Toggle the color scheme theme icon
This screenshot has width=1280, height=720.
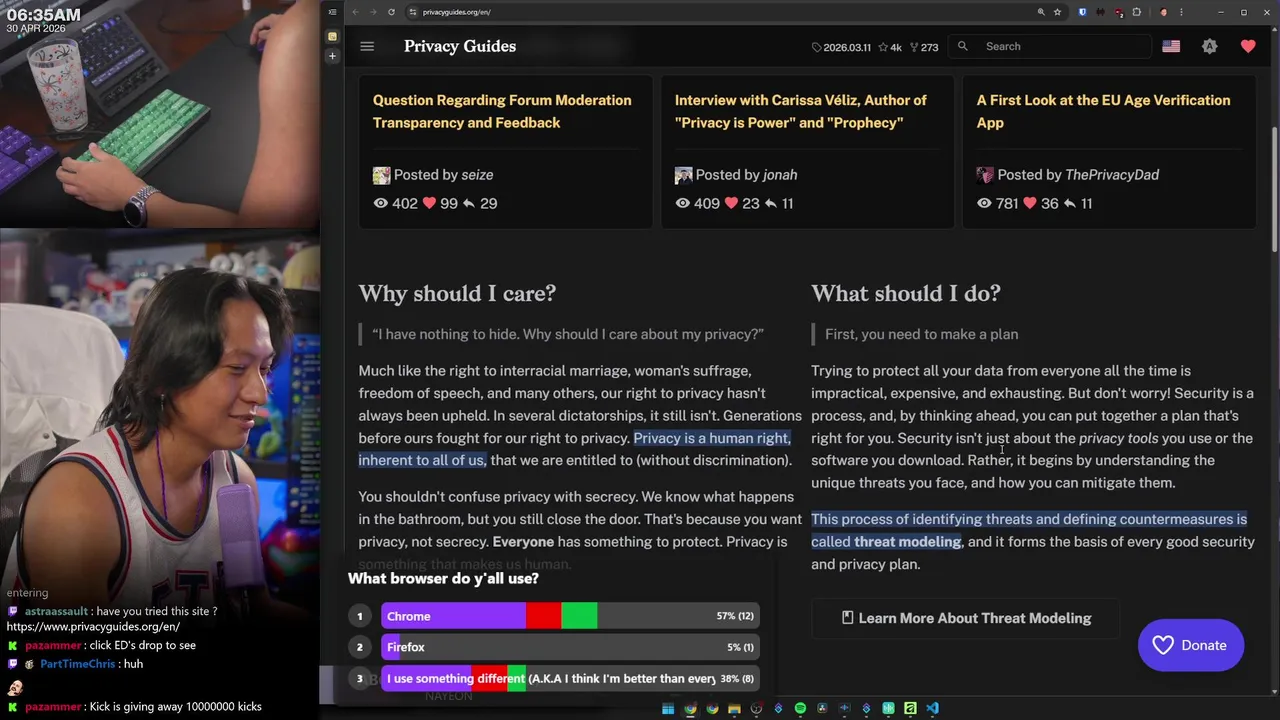[1210, 46]
